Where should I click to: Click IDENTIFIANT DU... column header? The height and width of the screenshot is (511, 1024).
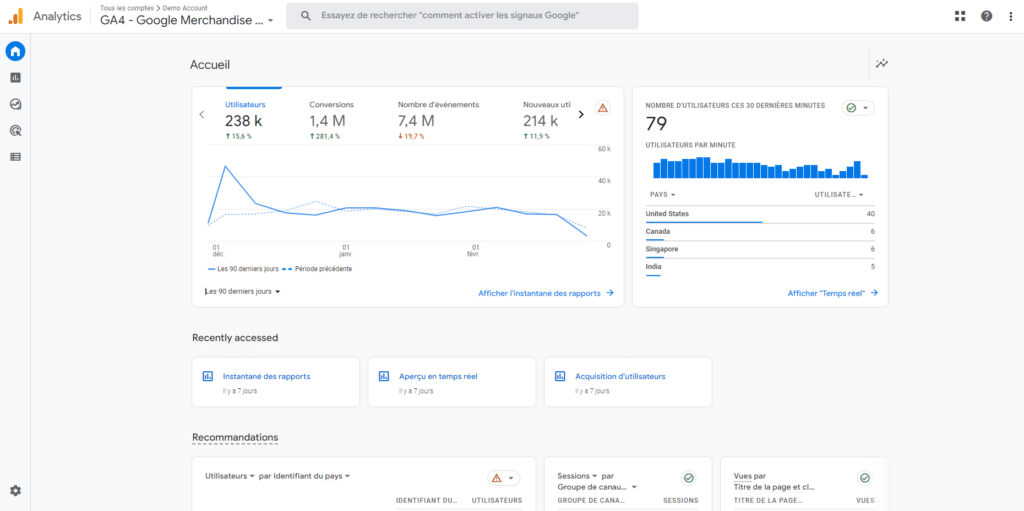[426, 501]
